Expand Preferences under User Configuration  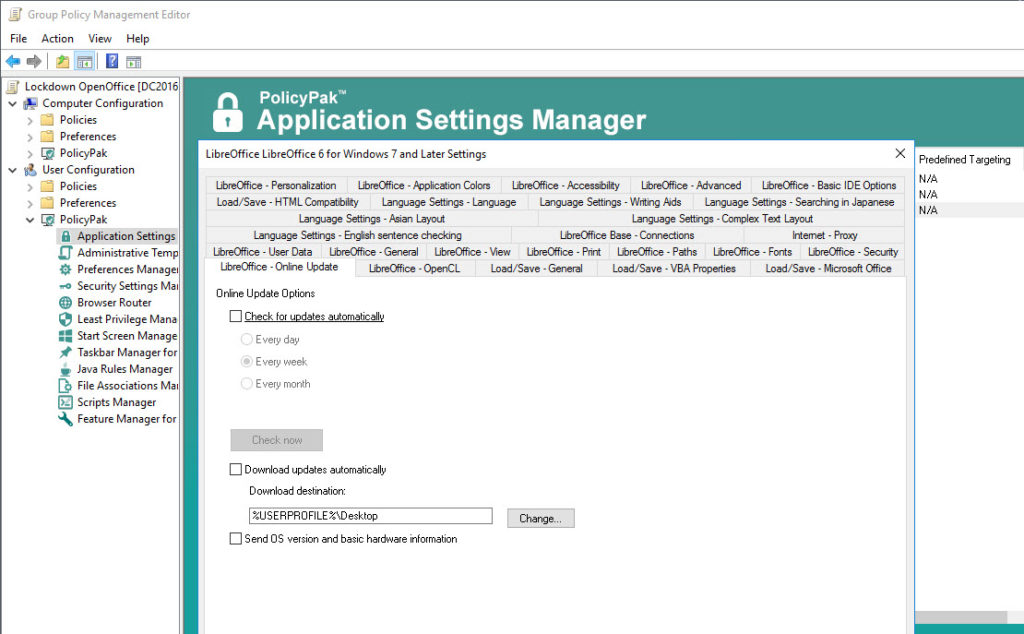[x=30, y=203]
